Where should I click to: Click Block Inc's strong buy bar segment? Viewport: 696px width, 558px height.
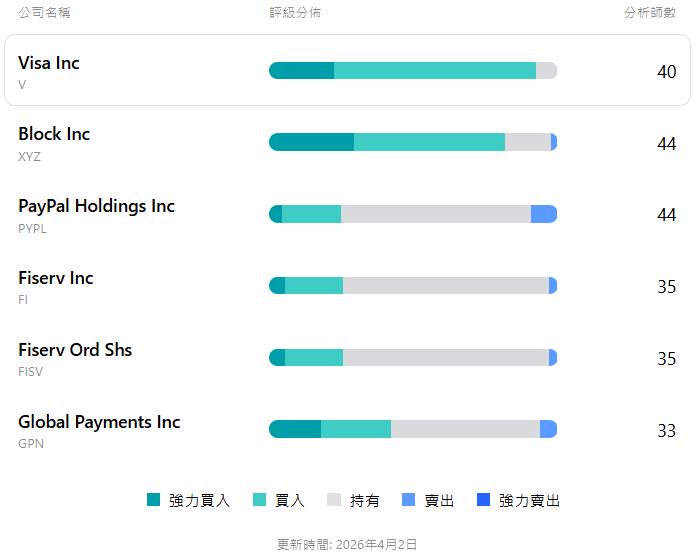pyautogui.click(x=311, y=142)
